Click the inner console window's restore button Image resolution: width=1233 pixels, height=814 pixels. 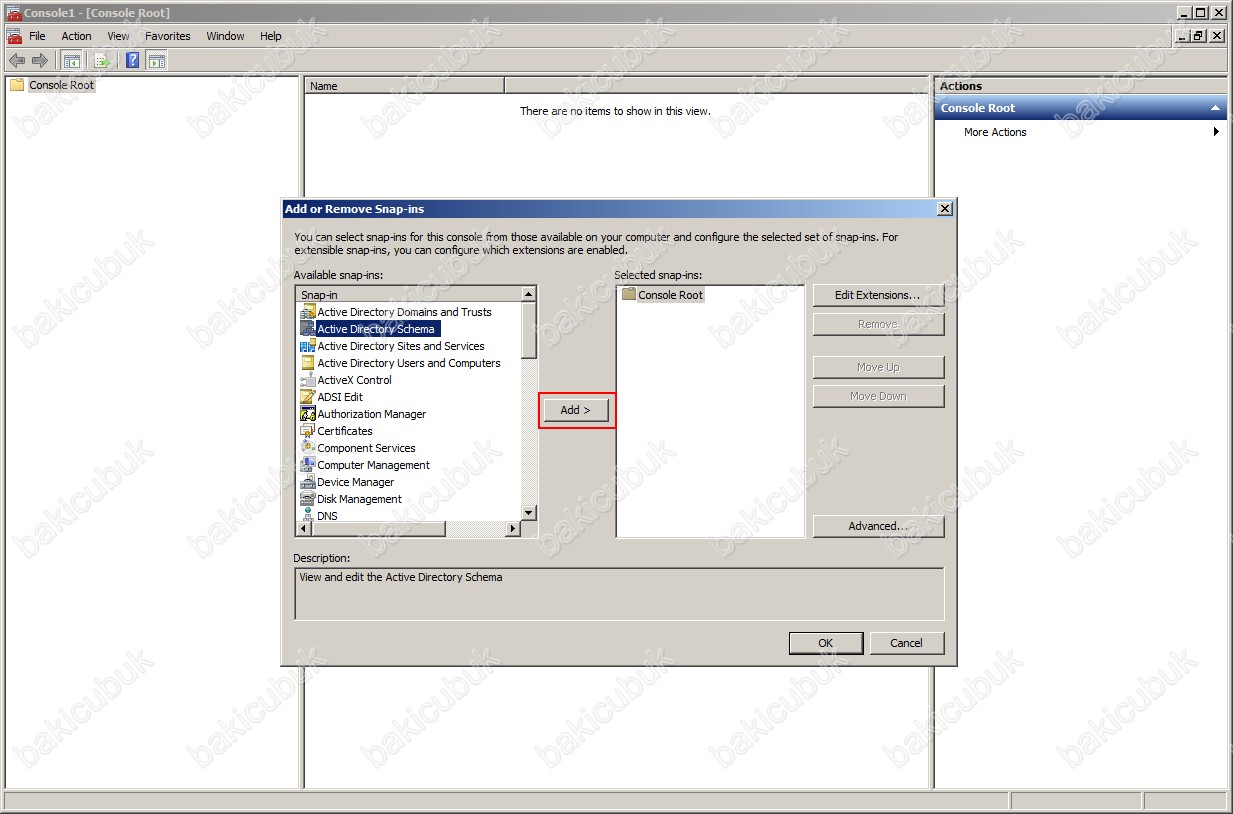click(1198, 36)
